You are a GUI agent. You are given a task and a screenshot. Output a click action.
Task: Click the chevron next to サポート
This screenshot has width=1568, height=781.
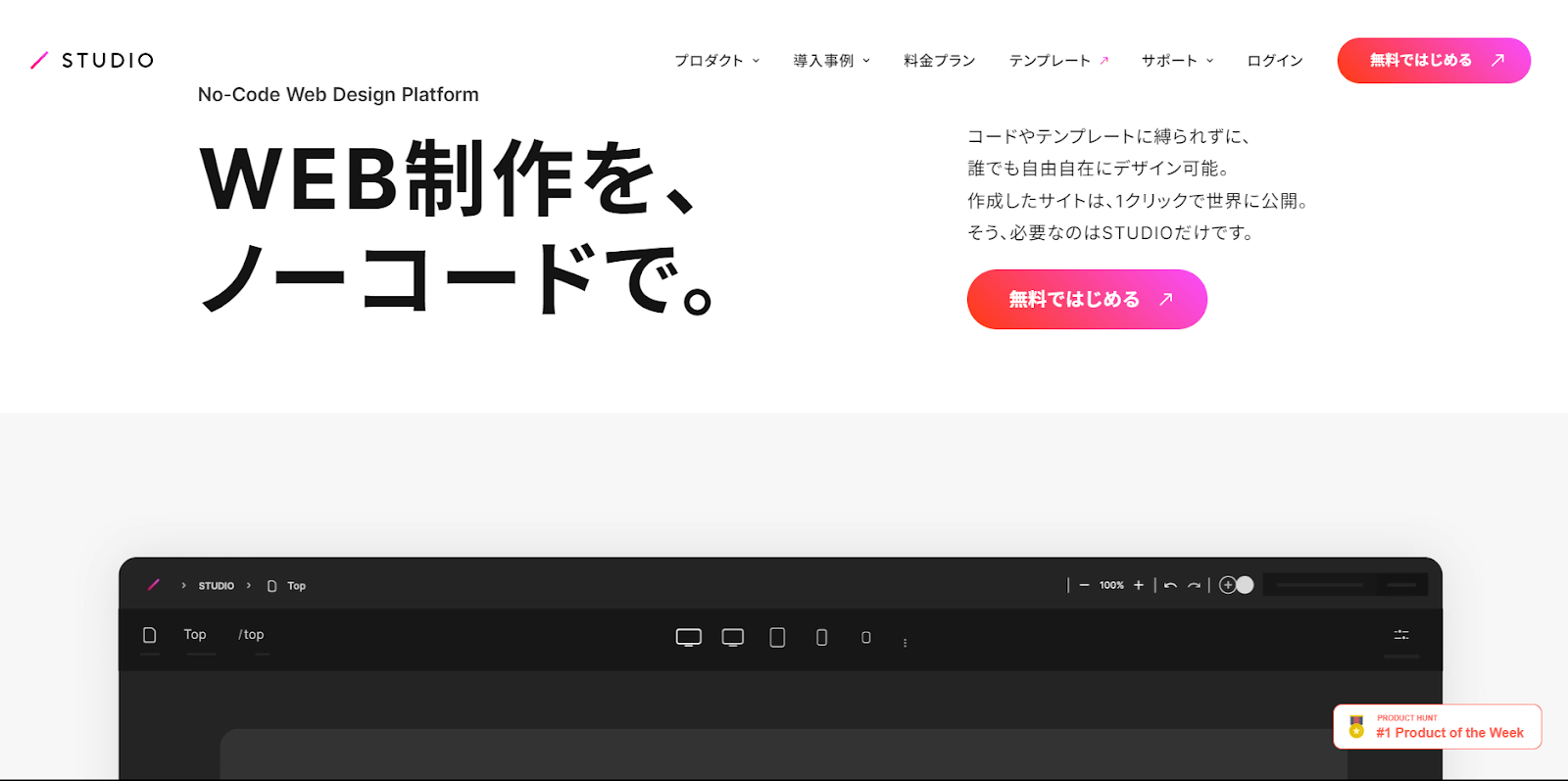click(1209, 61)
